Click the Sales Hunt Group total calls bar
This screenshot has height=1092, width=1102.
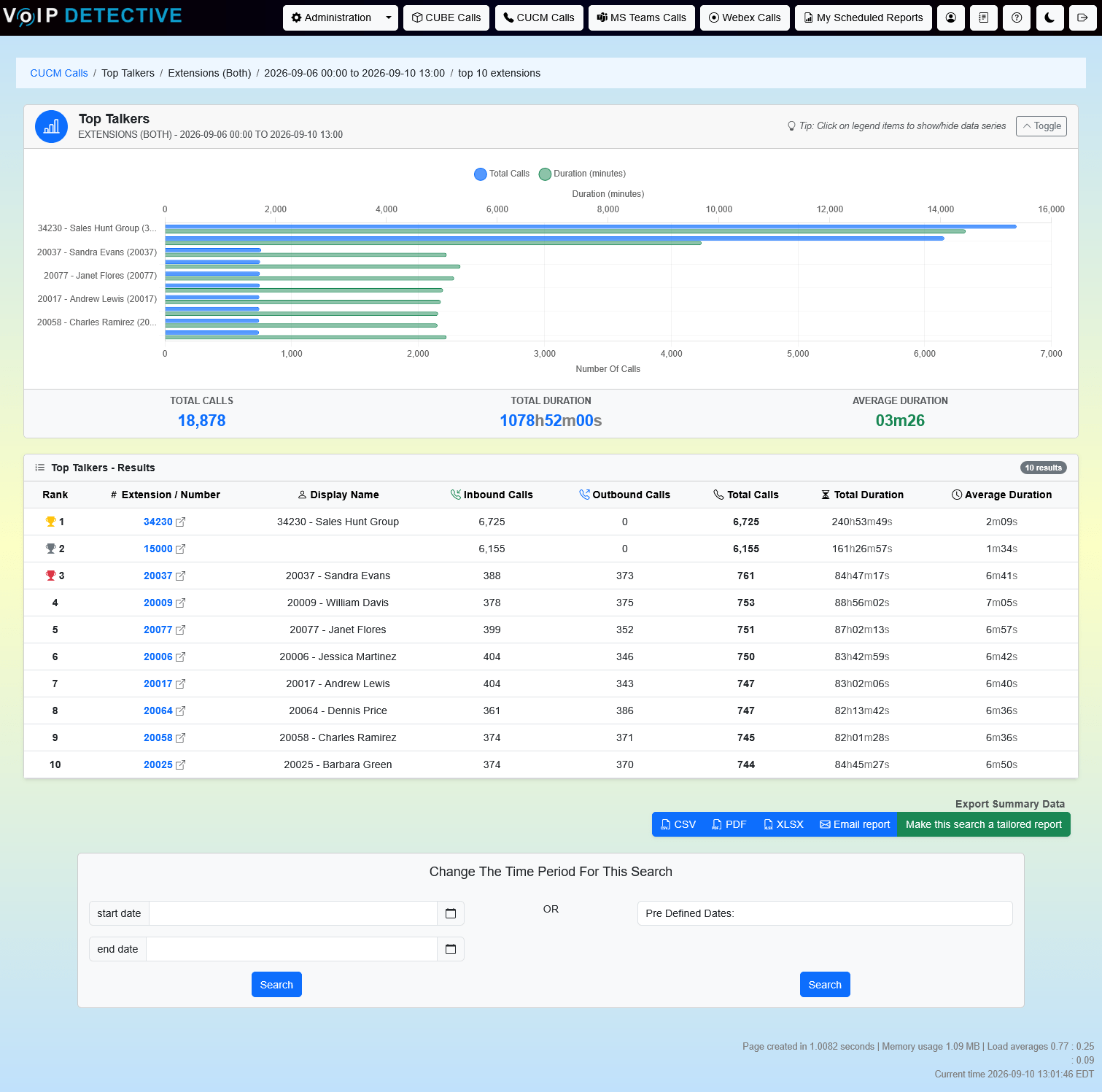pyautogui.click(x=591, y=226)
